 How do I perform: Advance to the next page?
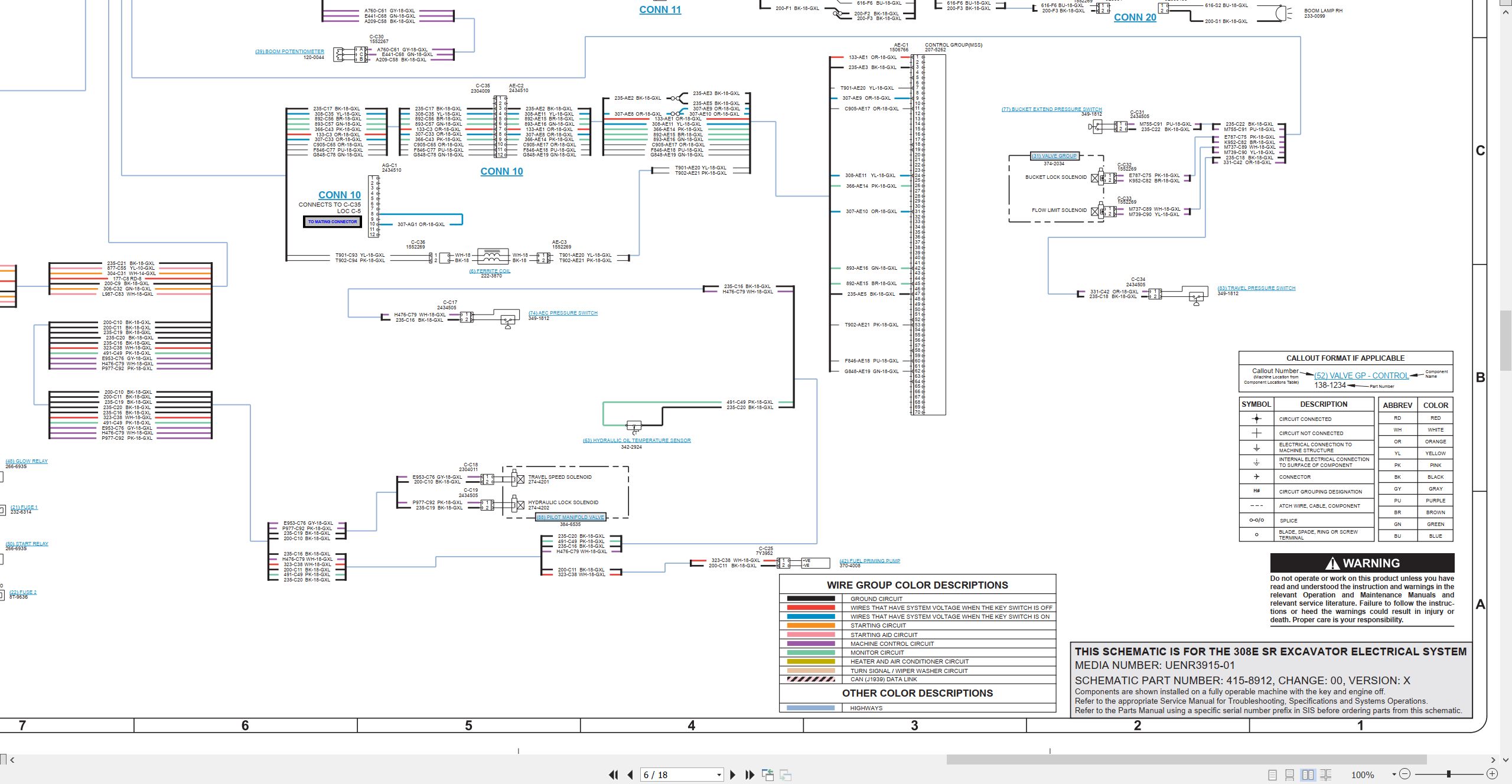click(733, 775)
